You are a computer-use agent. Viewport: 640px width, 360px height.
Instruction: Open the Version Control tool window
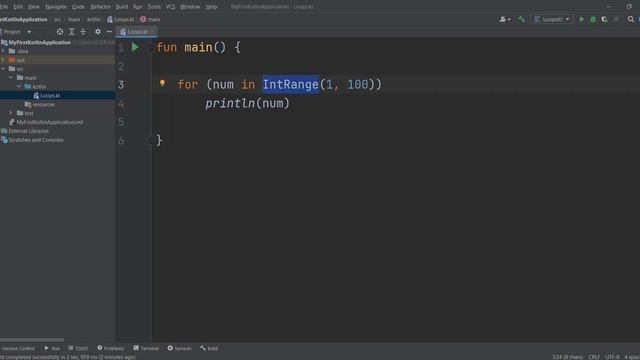(18, 348)
